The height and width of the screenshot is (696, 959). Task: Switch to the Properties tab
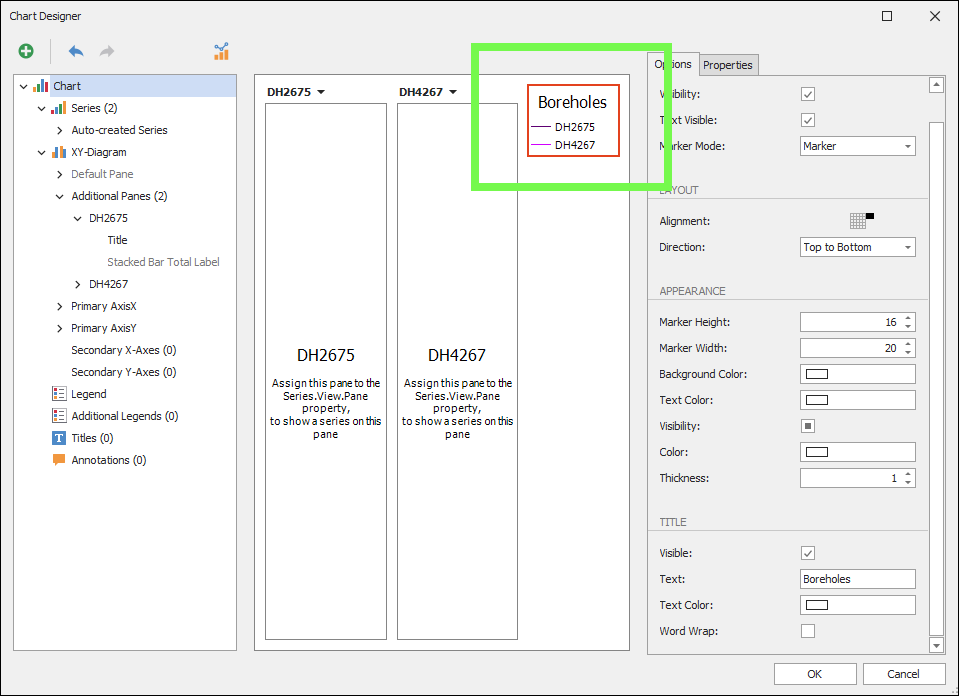click(x=727, y=65)
